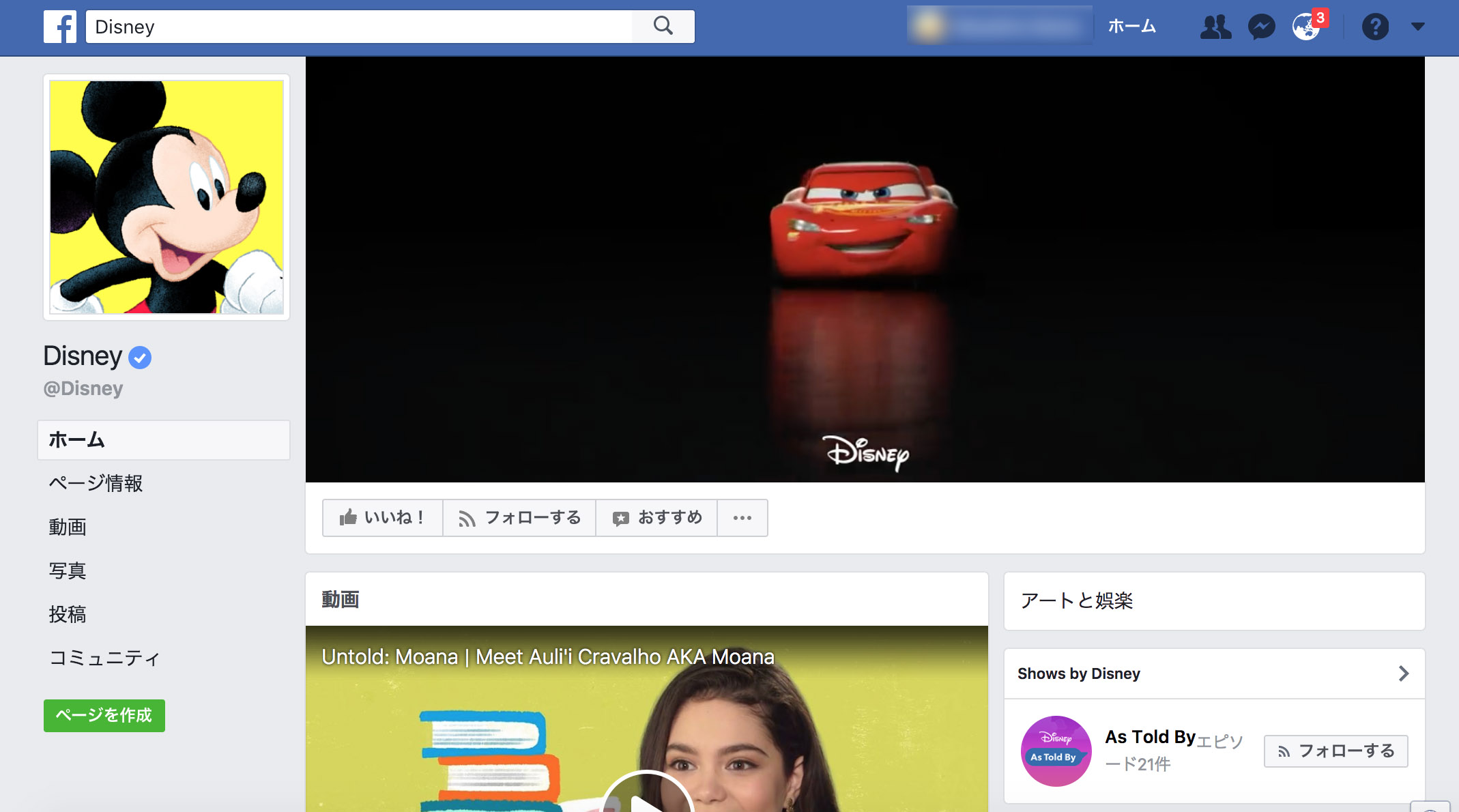Open the Untold: Moana video title

tap(548, 656)
